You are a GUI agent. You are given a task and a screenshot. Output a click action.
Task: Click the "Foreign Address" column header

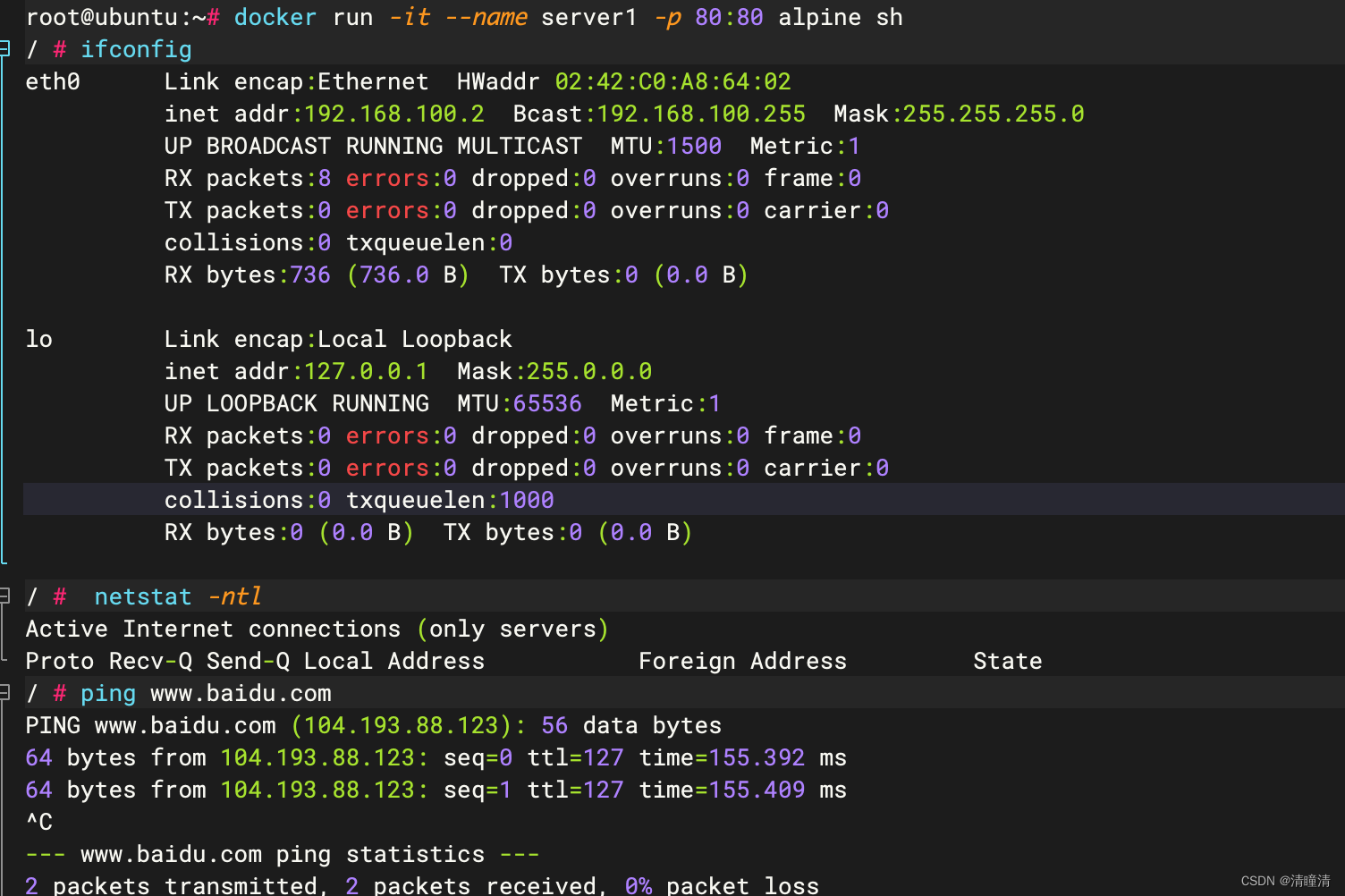pos(742,661)
